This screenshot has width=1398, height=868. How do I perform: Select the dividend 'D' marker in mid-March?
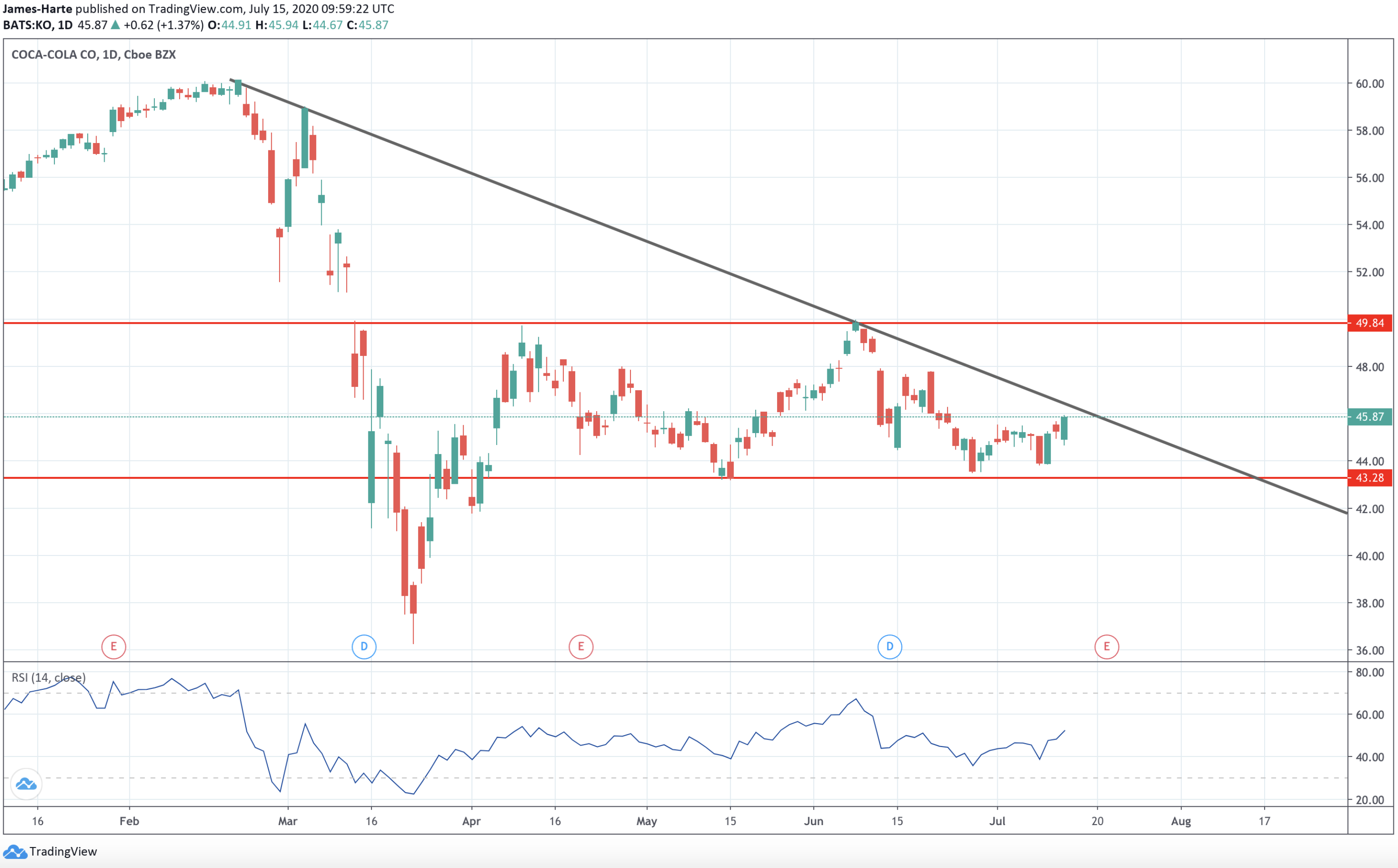point(363,646)
